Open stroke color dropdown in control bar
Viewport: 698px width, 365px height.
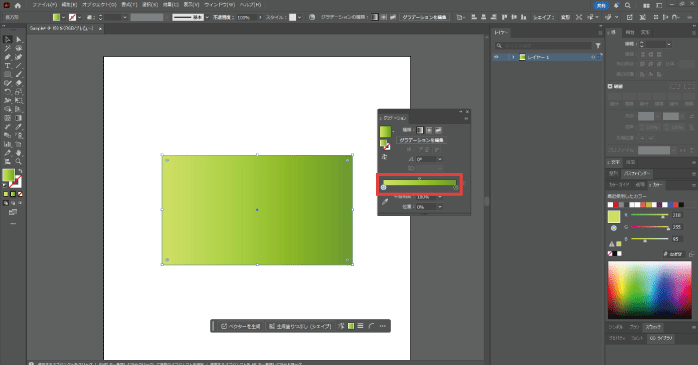pos(79,17)
